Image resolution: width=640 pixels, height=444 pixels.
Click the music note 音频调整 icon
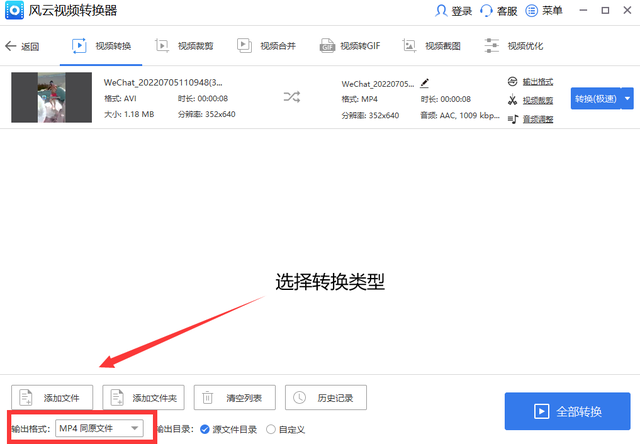[513, 119]
